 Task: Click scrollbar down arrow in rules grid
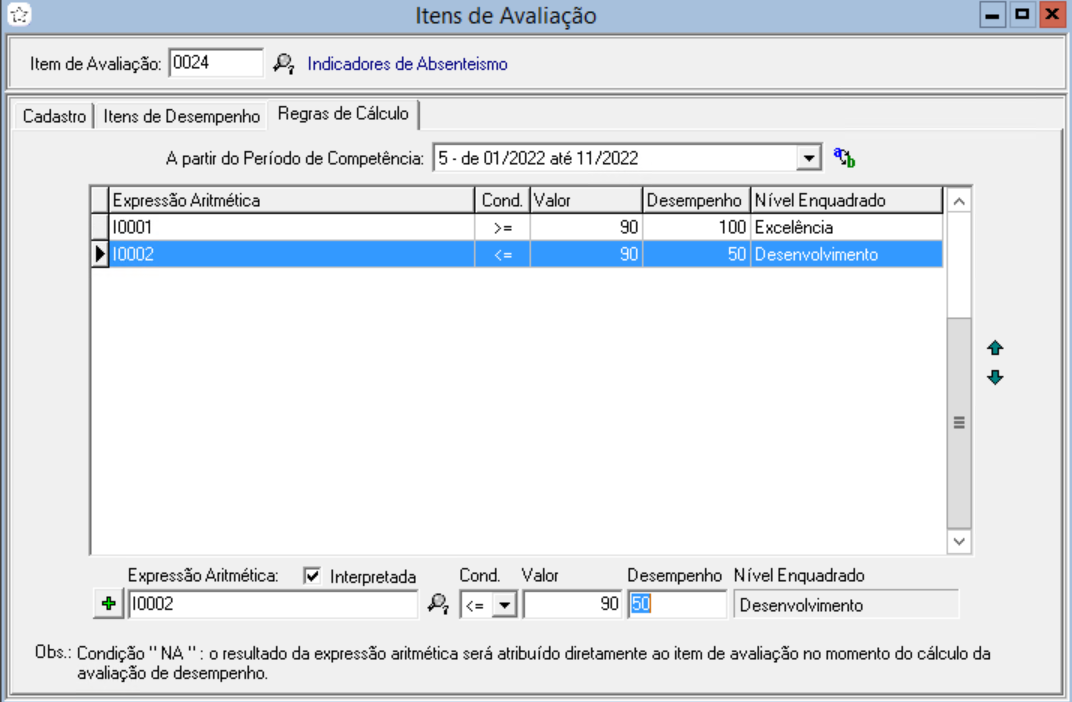point(959,541)
